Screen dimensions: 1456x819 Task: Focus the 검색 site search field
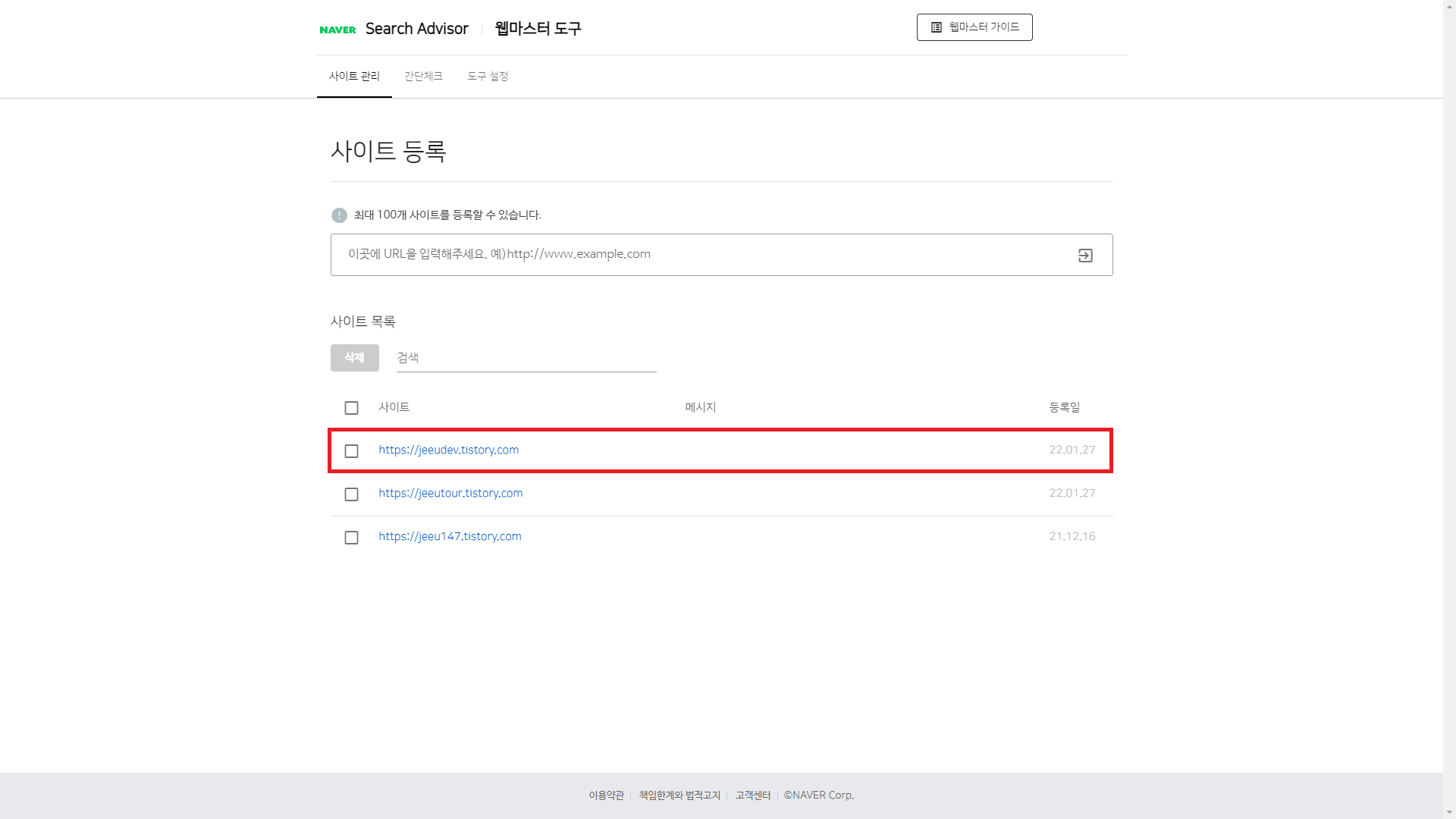click(x=526, y=358)
